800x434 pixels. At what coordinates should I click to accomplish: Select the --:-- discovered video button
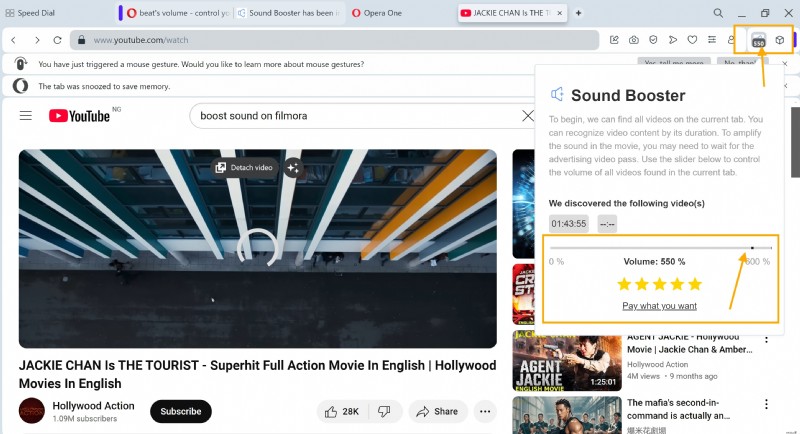(x=607, y=224)
